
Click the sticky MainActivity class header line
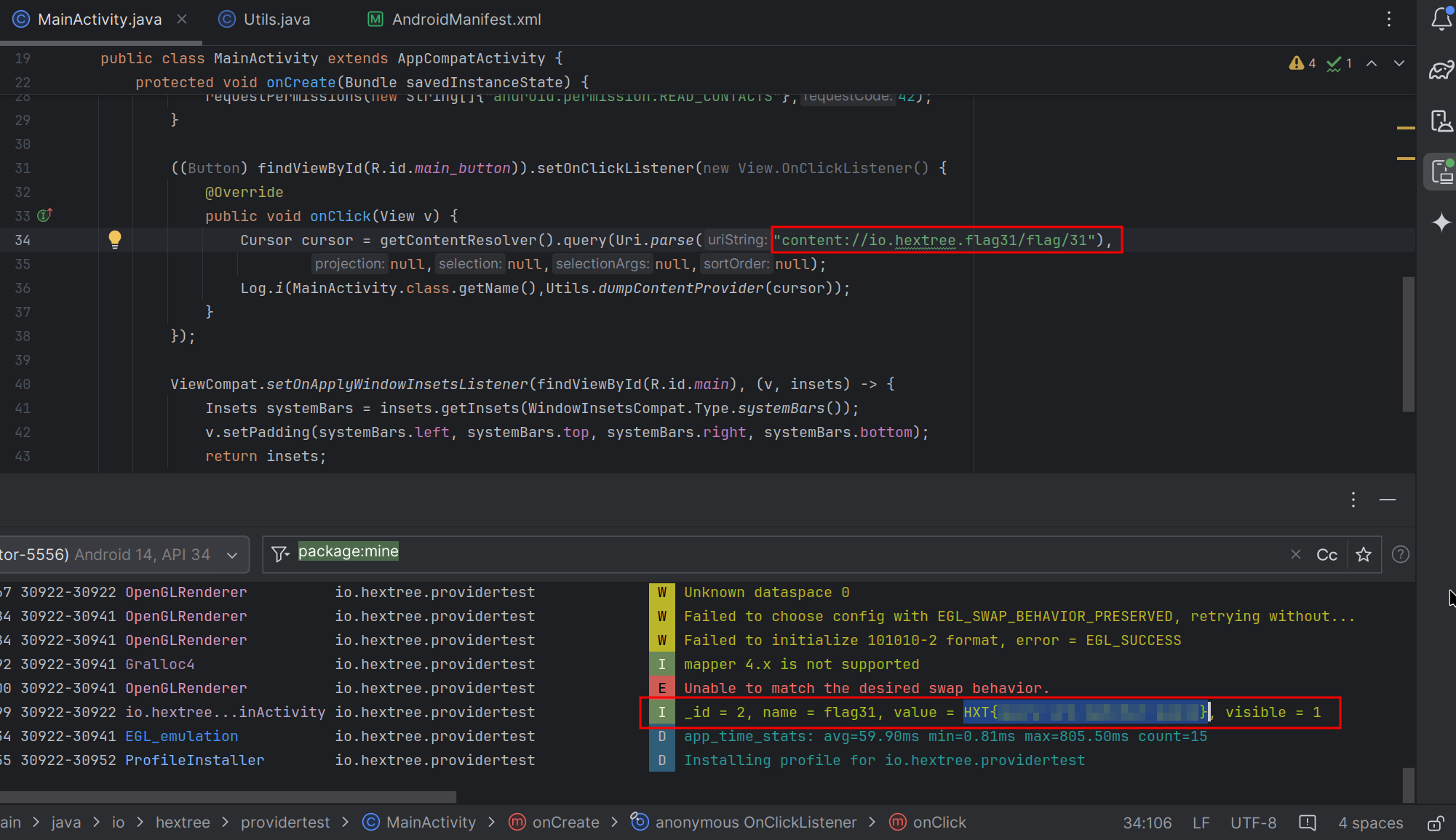coord(331,58)
